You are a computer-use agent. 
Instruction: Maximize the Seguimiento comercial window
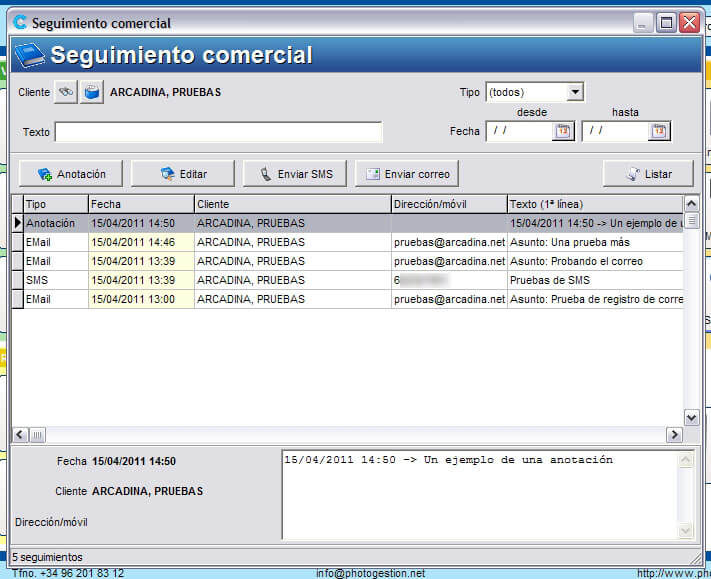[x=666, y=23]
